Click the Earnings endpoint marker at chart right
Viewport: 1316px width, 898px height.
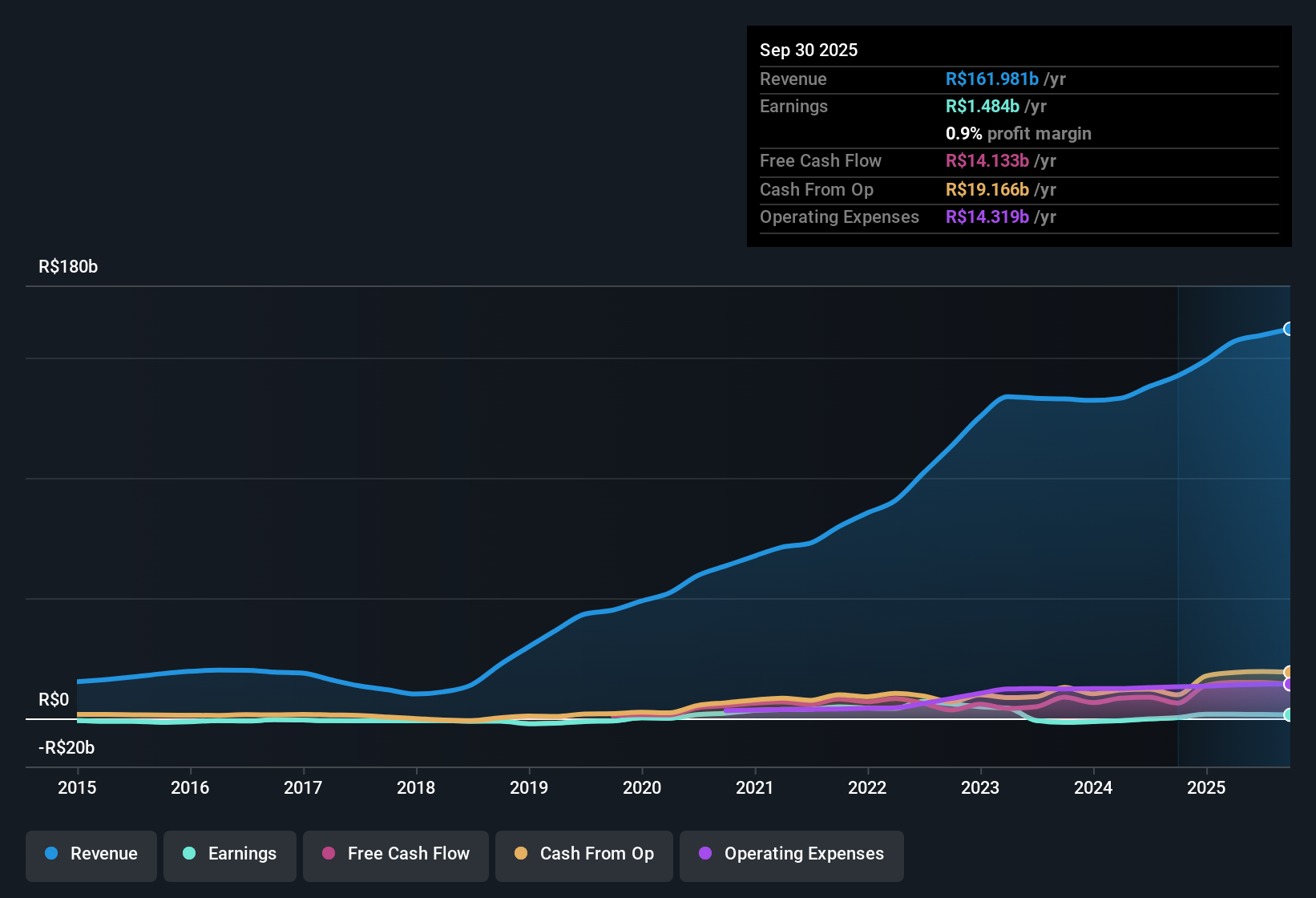(1290, 715)
